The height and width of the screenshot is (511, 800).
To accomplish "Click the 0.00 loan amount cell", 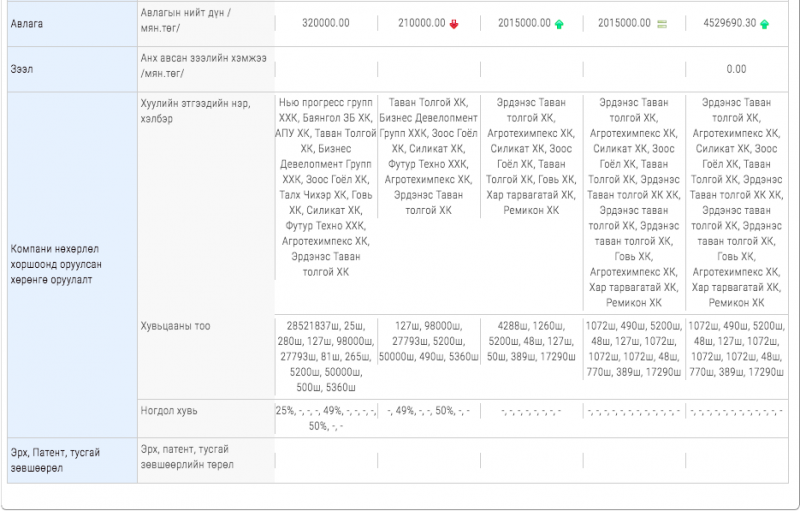I will pos(736,69).
